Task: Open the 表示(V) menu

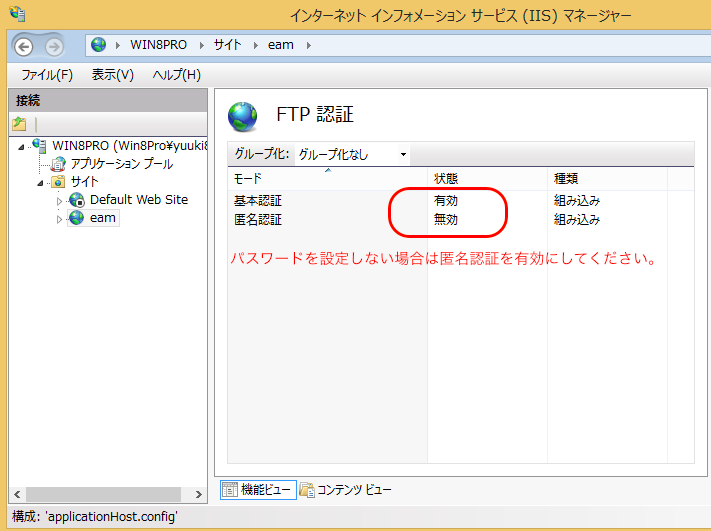Action: [x=112, y=75]
